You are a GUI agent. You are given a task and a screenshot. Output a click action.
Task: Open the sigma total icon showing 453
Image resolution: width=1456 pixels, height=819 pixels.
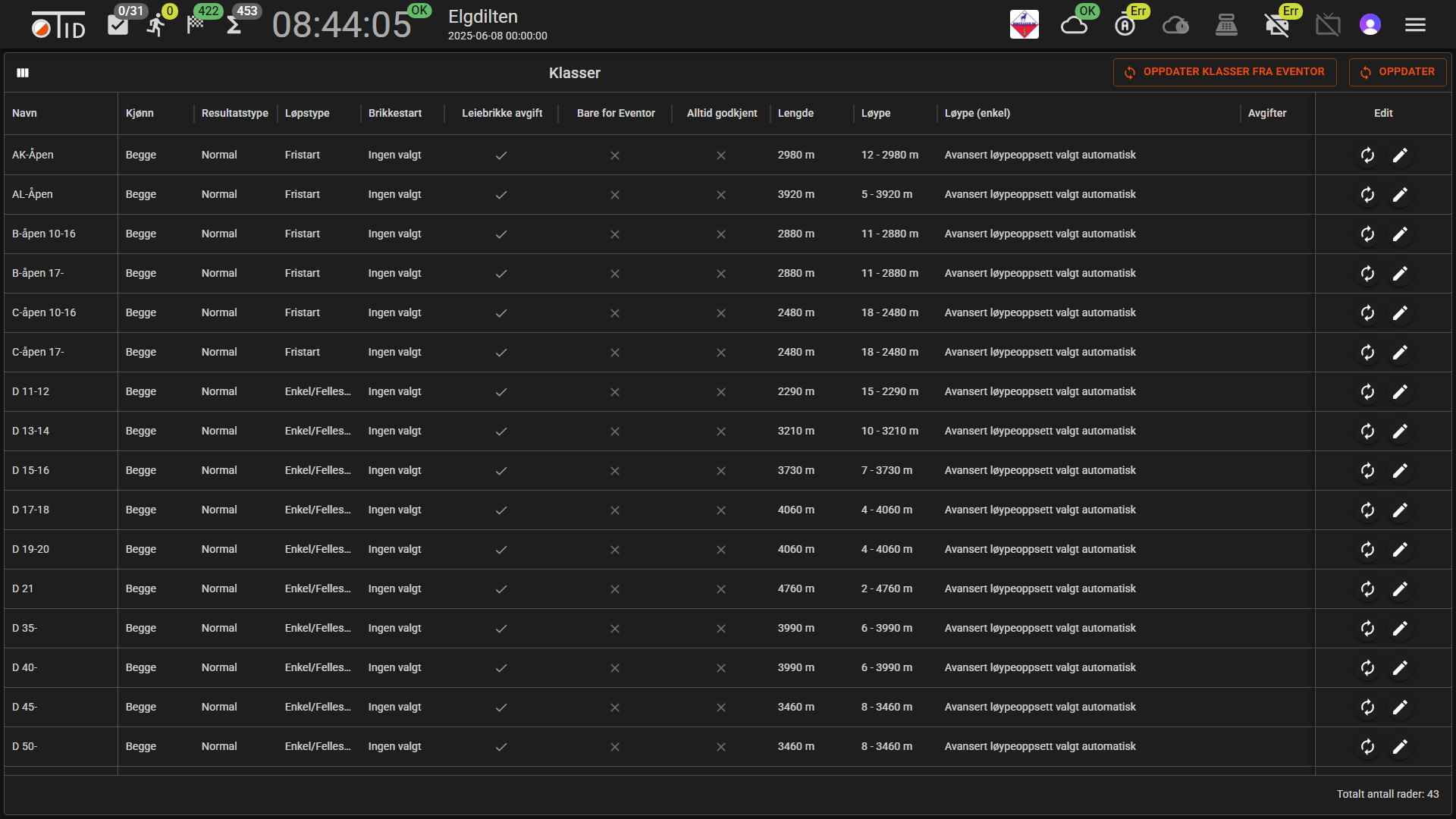tap(234, 26)
